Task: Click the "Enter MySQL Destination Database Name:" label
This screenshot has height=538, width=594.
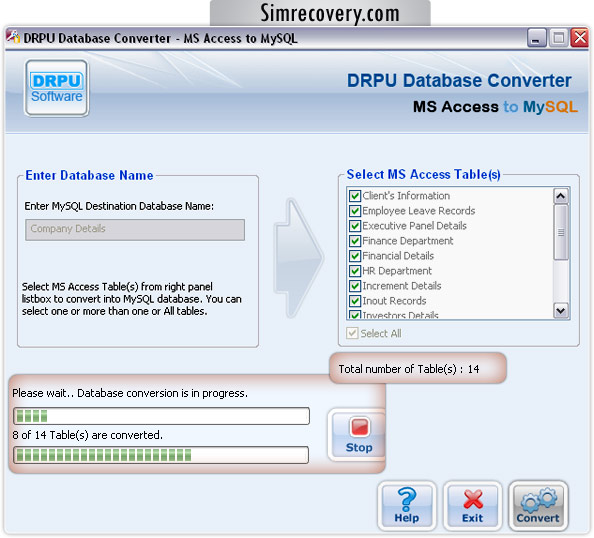Action: [x=119, y=206]
